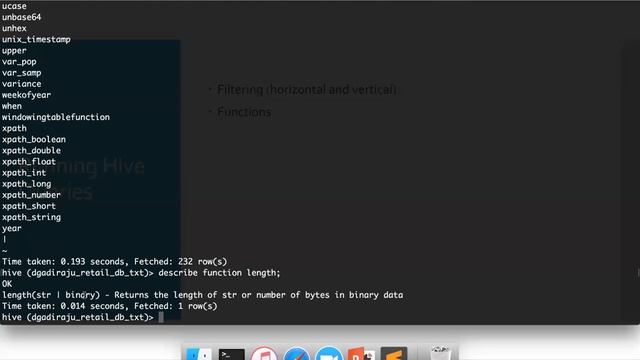This screenshot has width=640, height=360.
Task: Open Finder from the Dock
Action: (199, 354)
